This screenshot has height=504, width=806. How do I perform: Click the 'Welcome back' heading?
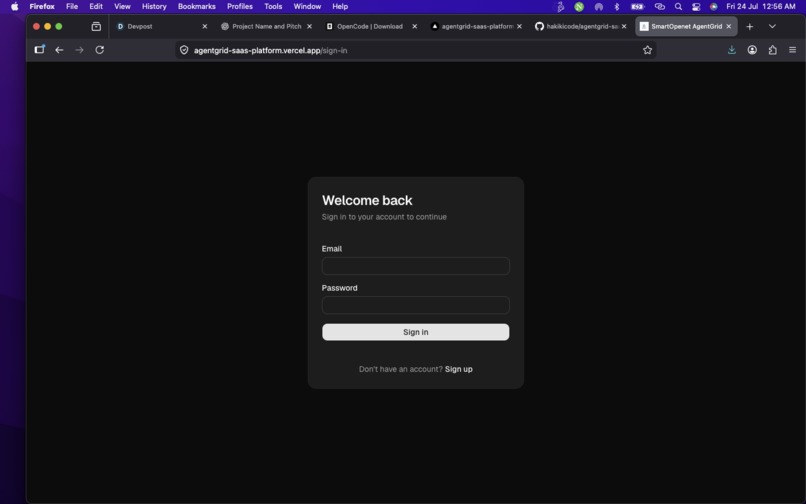pyautogui.click(x=367, y=200)
